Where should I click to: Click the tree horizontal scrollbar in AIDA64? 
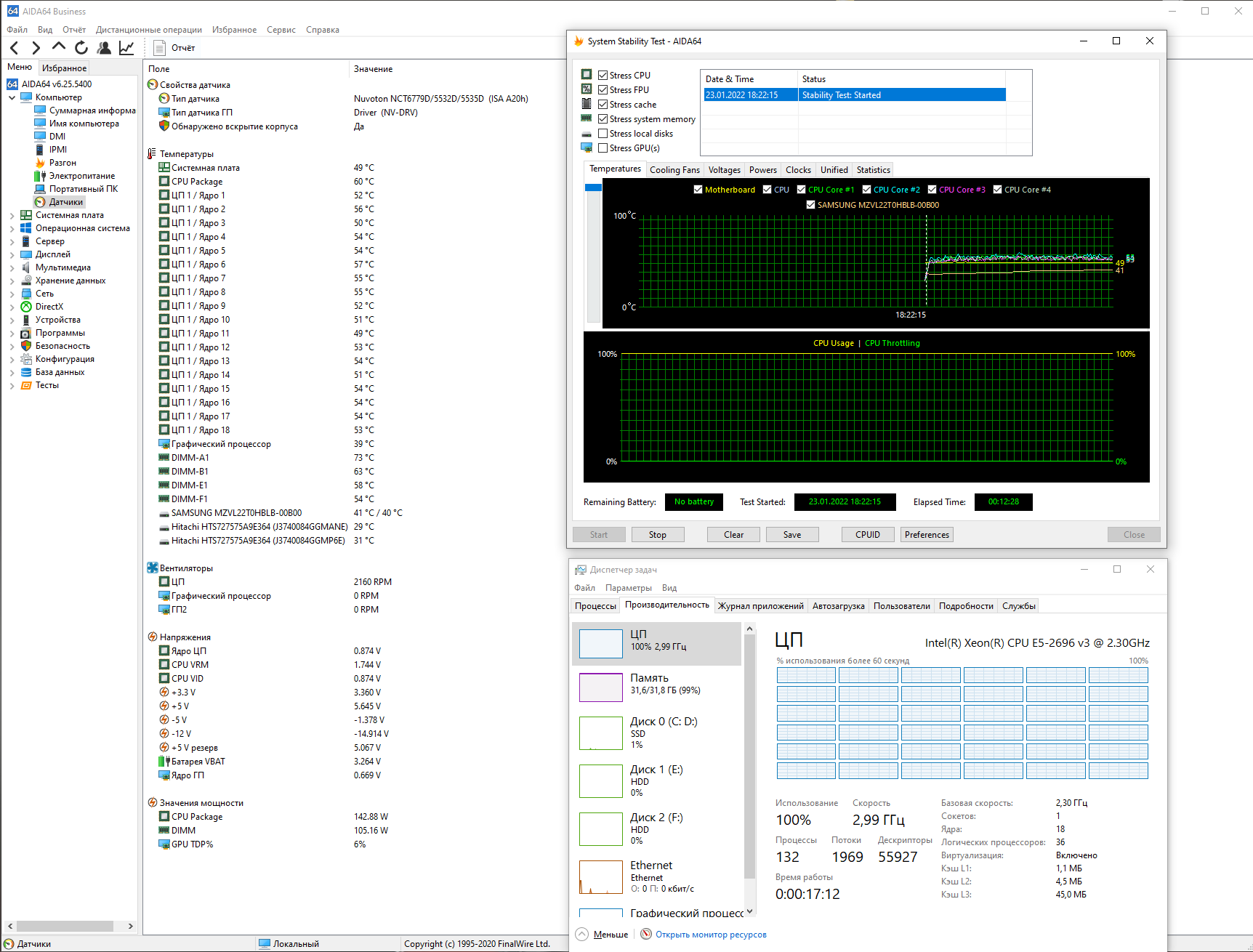[70, 926]
